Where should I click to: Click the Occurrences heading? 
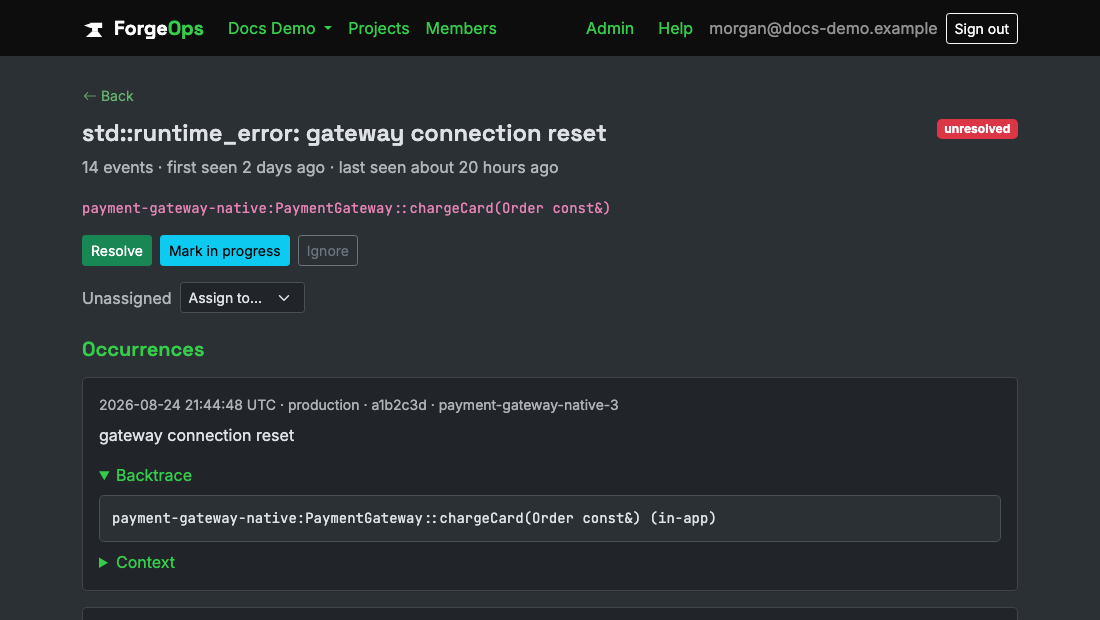[143, 349]
